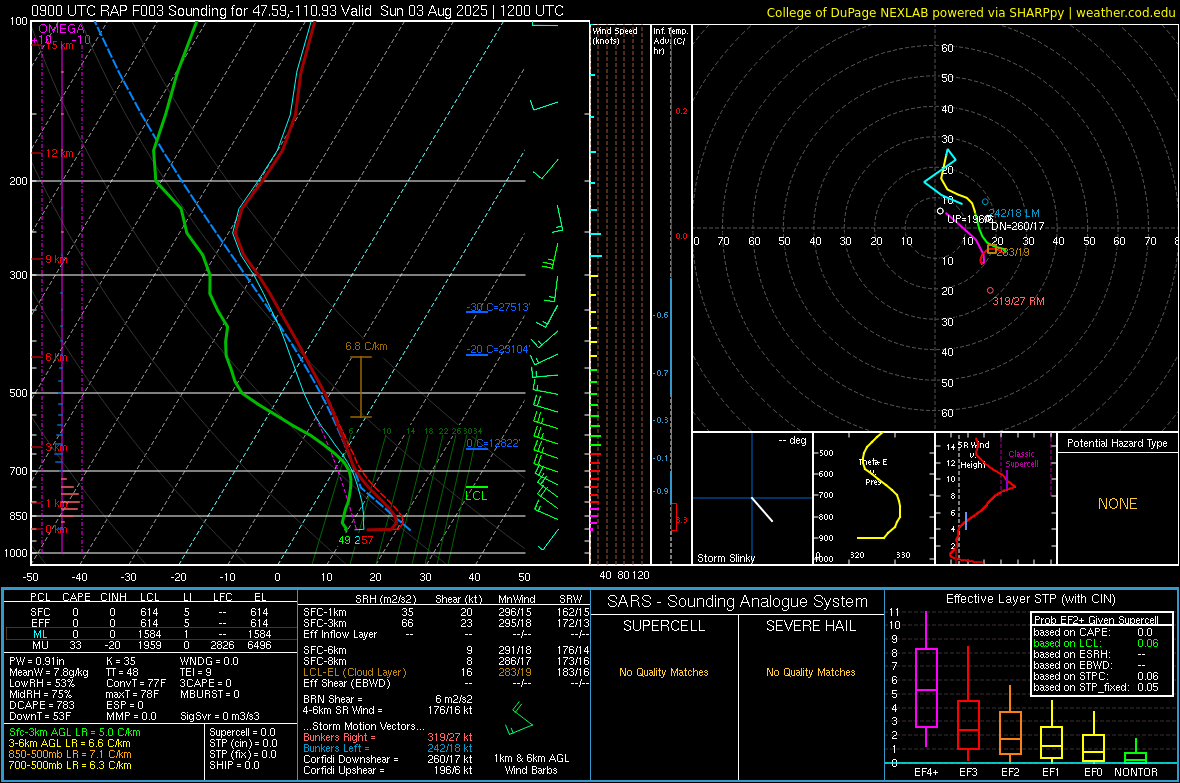Click the green based on LCL: 0.06 line
The width and height of the screenshot is (1180, 783).
[x=1096, y=643]
